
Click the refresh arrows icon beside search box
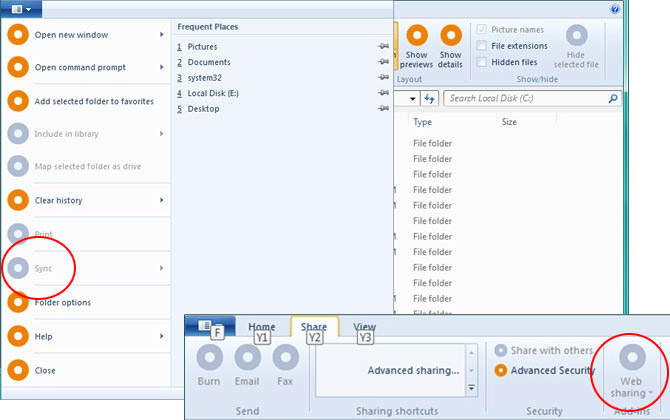[x=429, y=99]
